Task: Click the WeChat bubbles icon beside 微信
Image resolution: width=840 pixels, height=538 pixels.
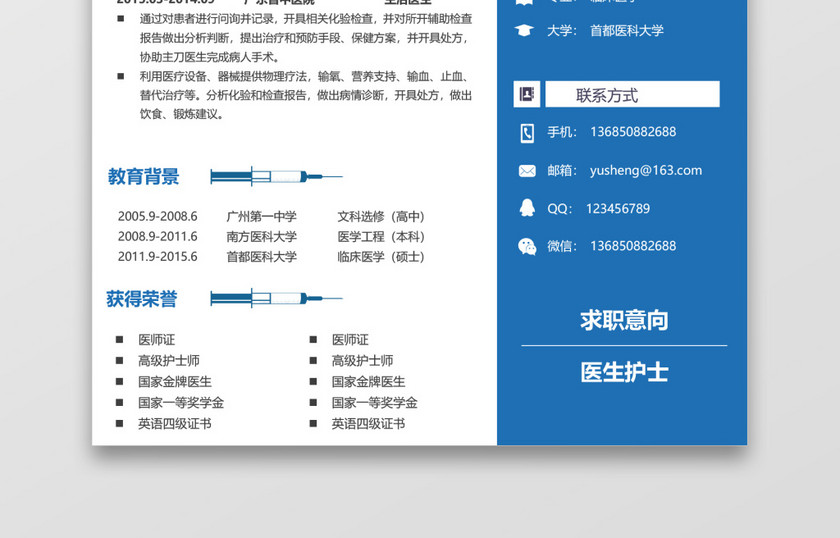Action: tap(527, 246)
